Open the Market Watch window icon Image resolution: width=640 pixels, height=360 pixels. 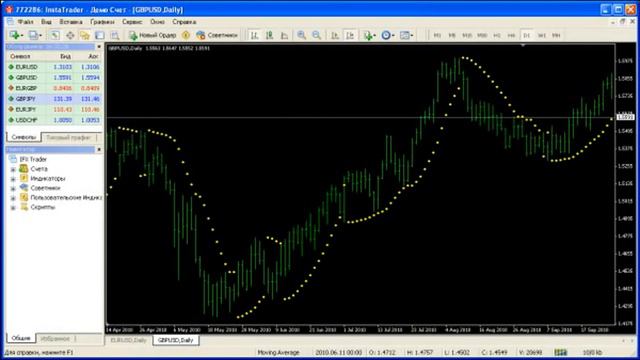point(55,36)
